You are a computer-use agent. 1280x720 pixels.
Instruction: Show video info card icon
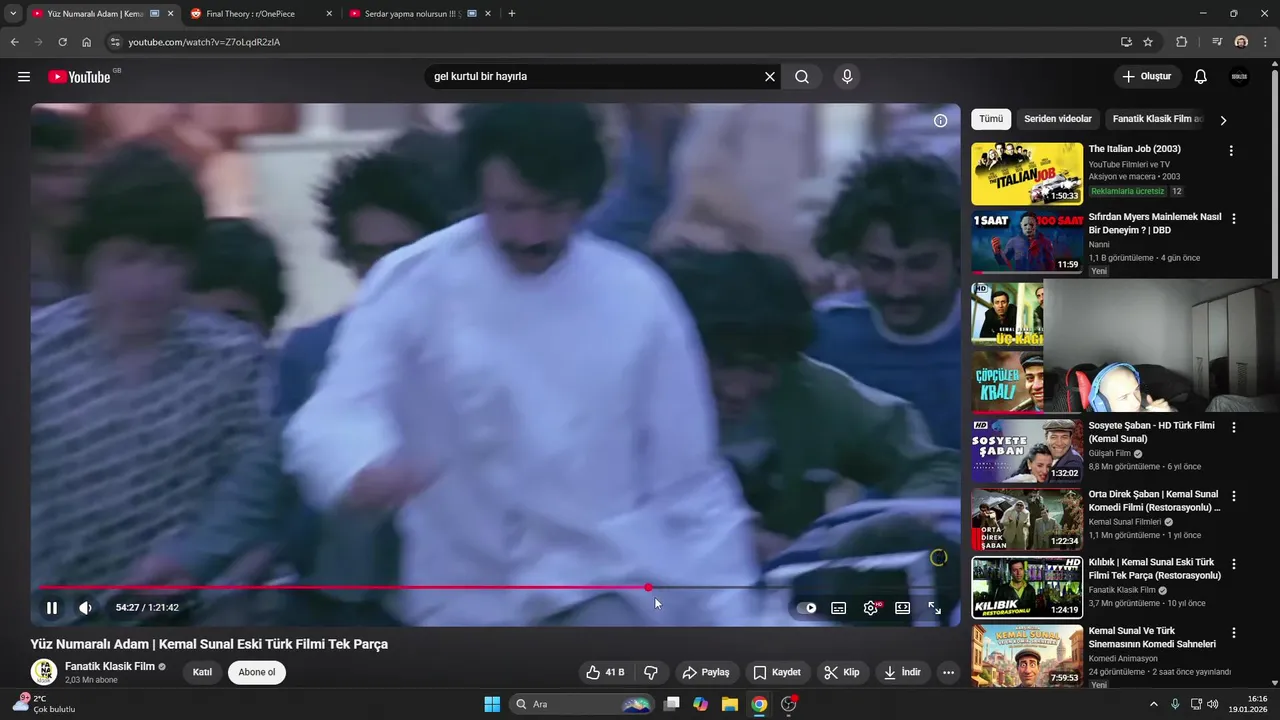[x=940, y=121]
